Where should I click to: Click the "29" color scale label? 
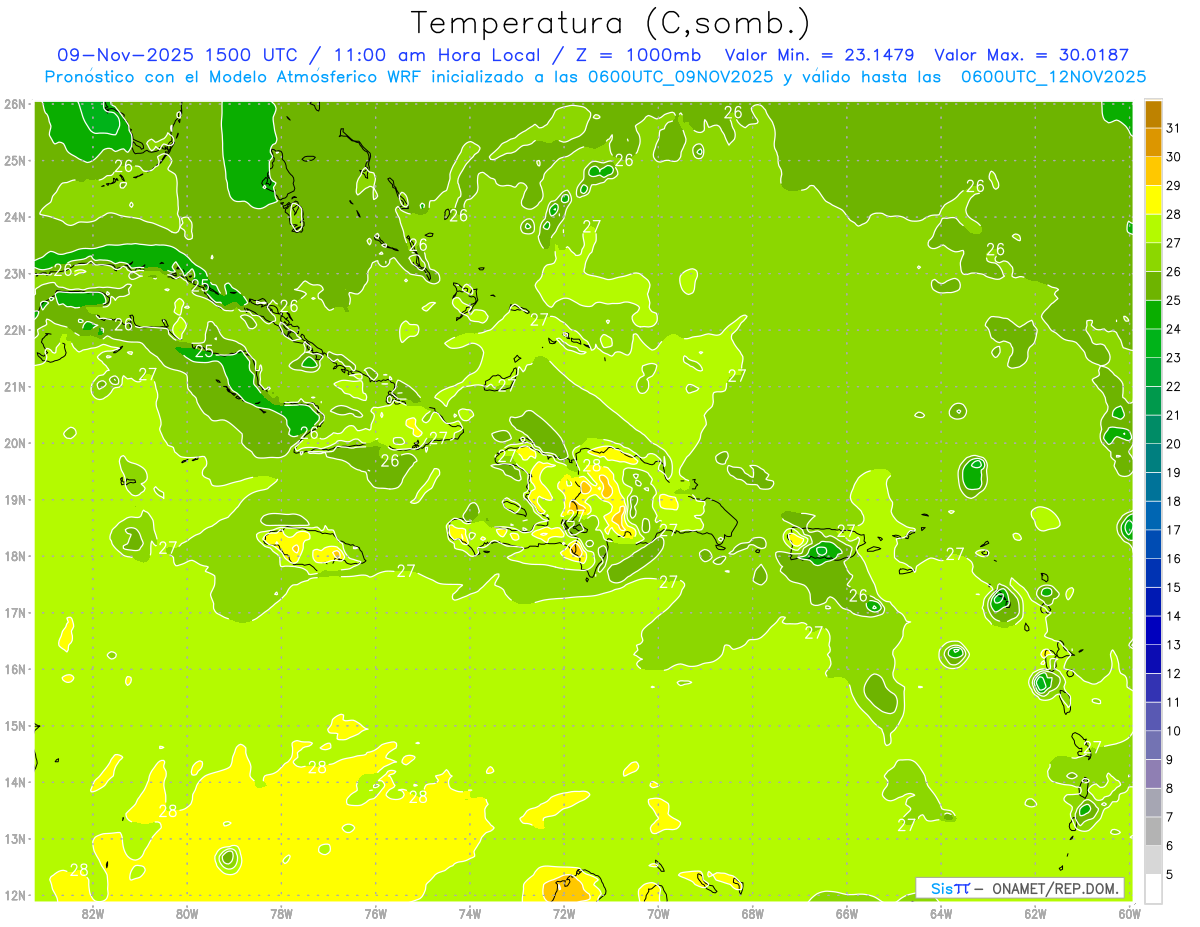click(x=1174, y=186)
